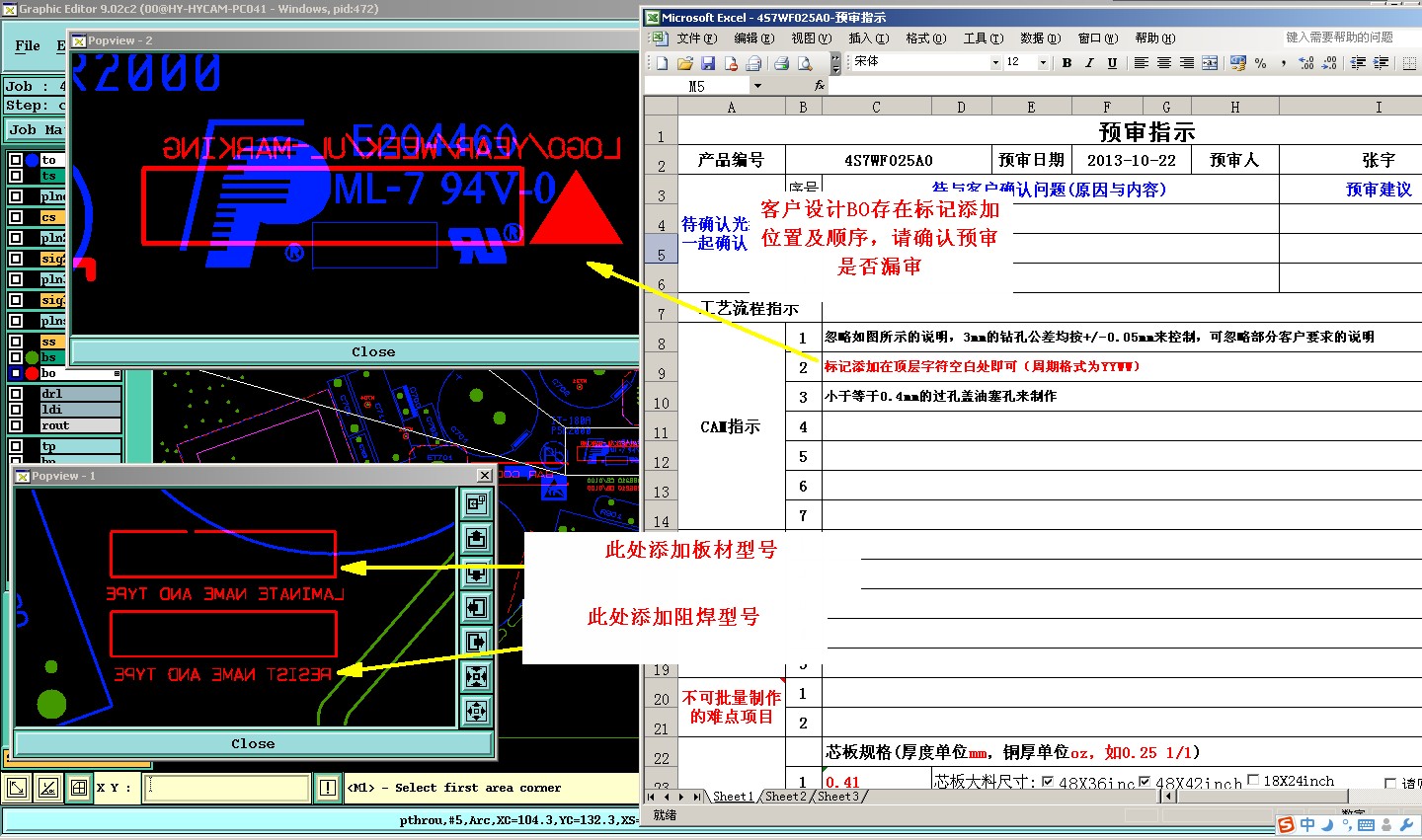
Task: Switch to the Sheet3 tab
Action: pos(838,797)
